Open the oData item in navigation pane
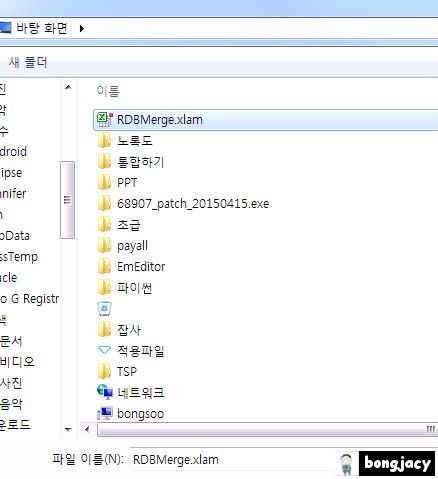 (15, 236)
